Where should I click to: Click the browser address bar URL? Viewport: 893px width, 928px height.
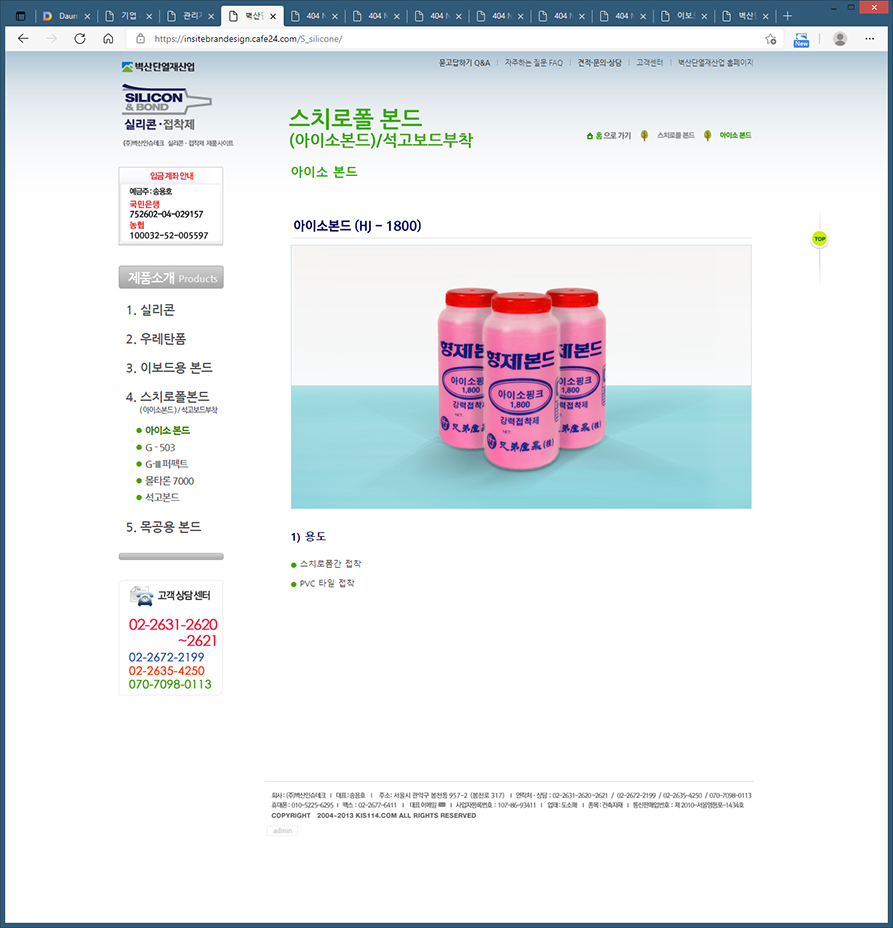248,39
